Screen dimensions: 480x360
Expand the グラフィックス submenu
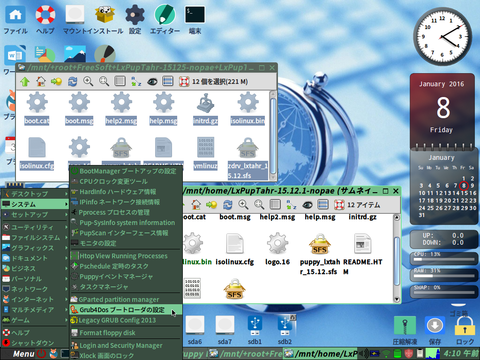point(35,248)
